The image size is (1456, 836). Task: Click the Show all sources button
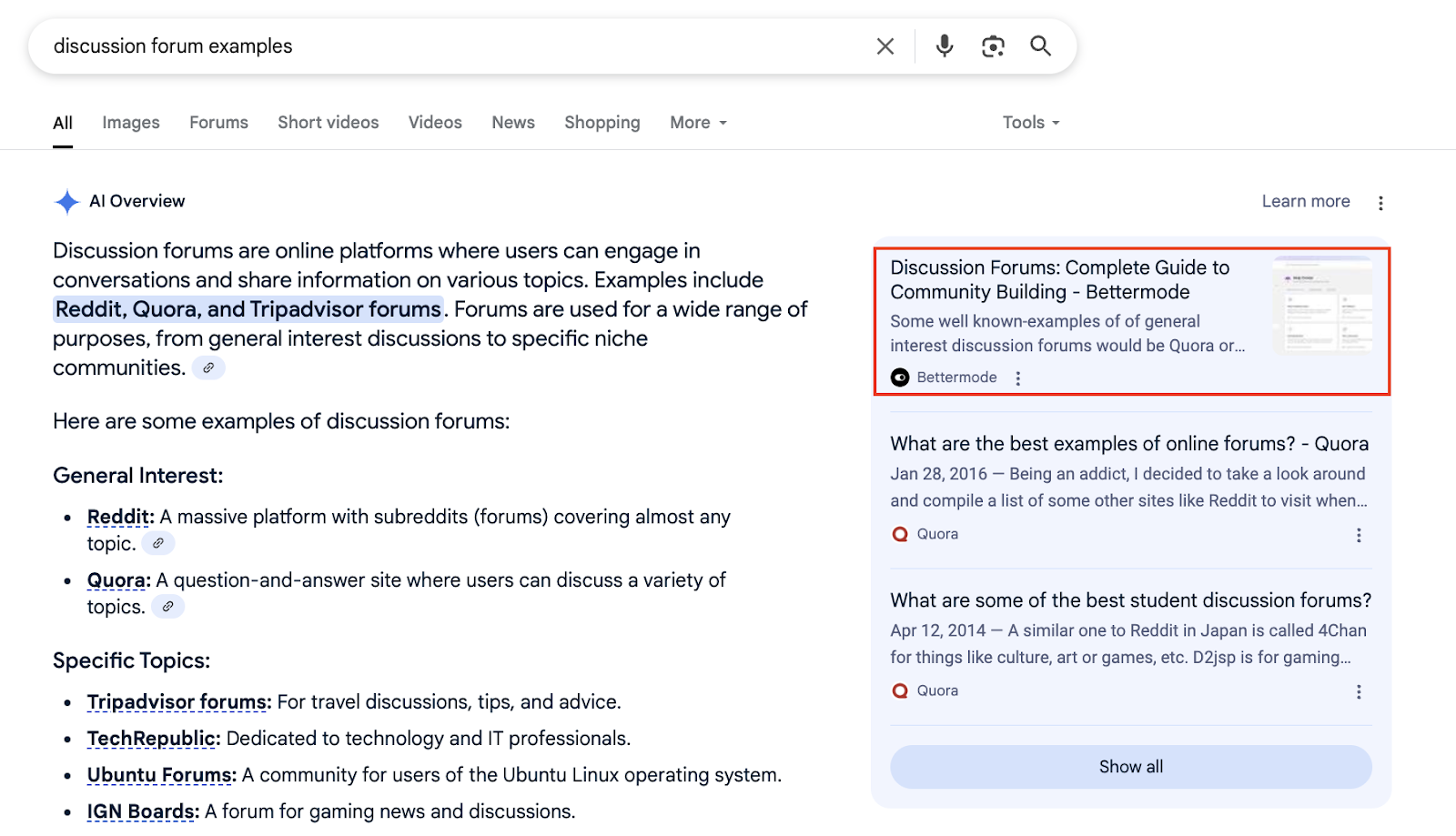[x=1131, y=767]
